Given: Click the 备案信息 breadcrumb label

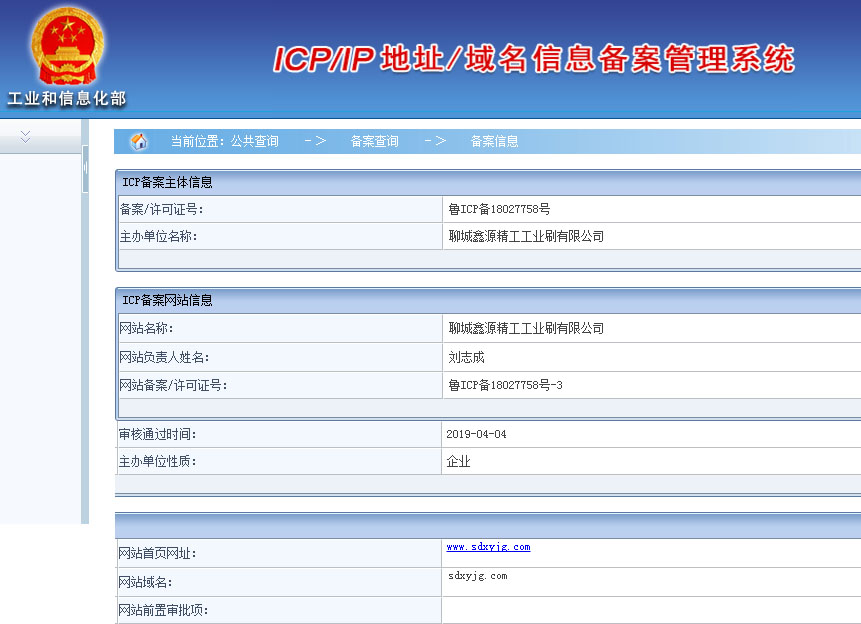Looking at the screenshot, I should 494,141.
